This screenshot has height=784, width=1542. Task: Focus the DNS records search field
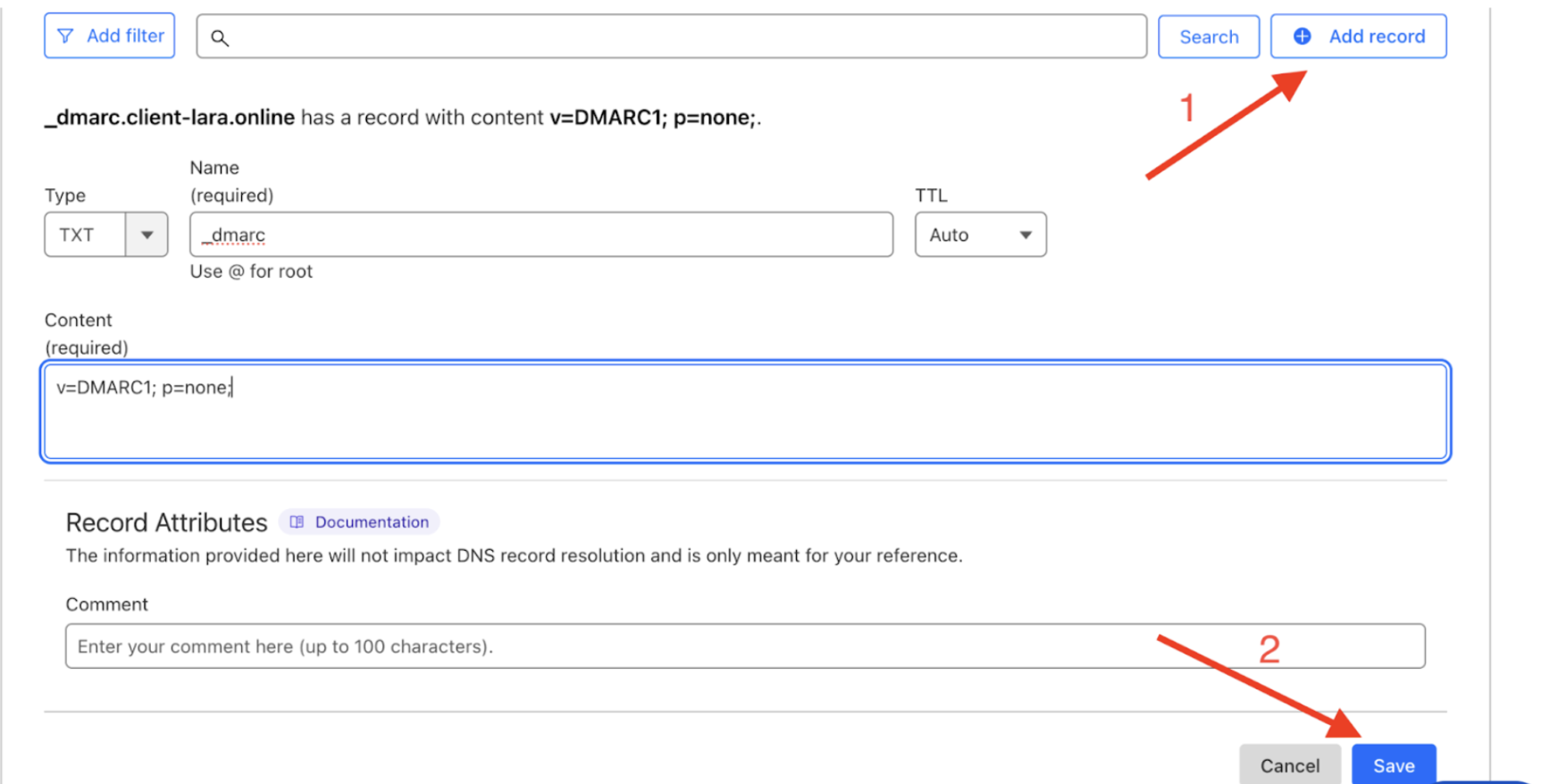pyautogui.click(x=679, y=37)
